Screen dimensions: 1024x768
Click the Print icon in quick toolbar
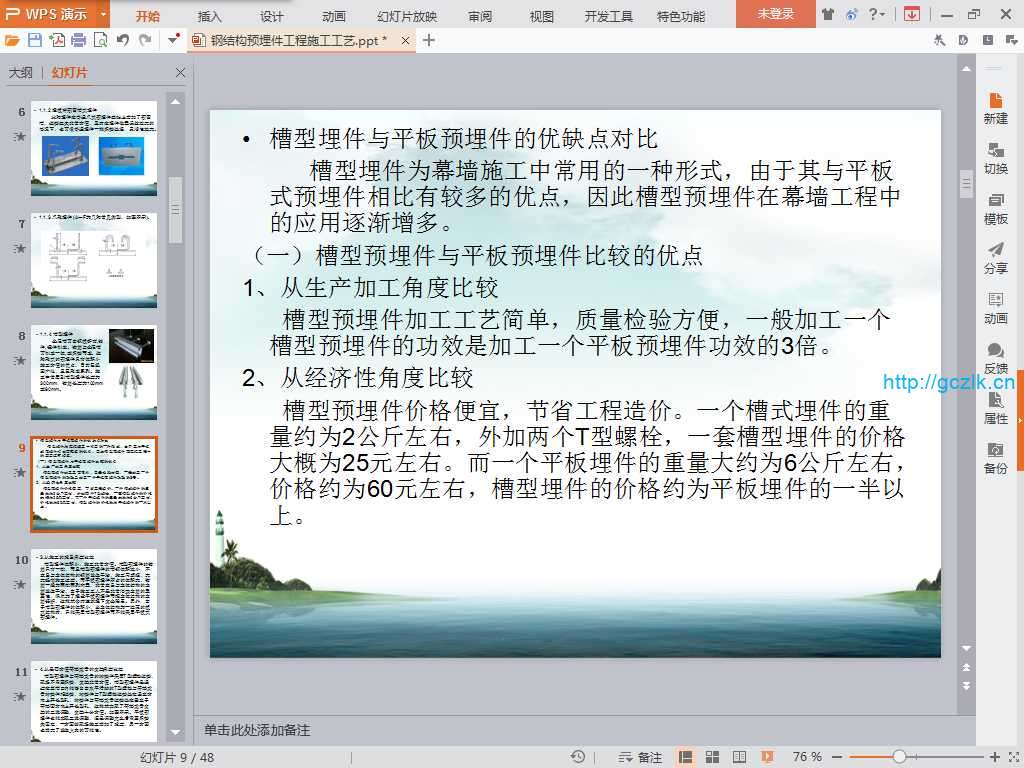click(x=78, y=40)
